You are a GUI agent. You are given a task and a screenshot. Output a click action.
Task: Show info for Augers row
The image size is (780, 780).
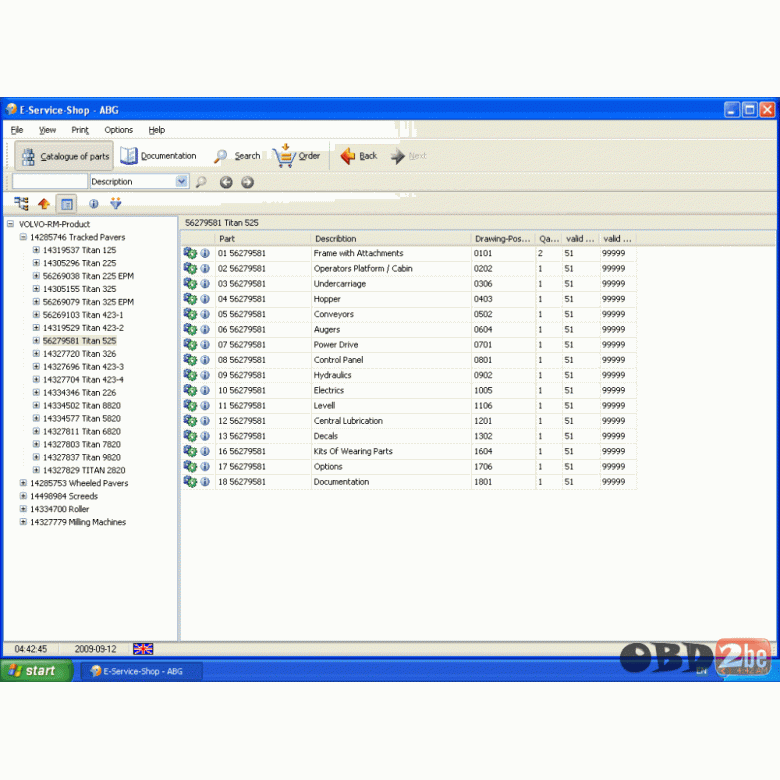(x=205, y=329)
